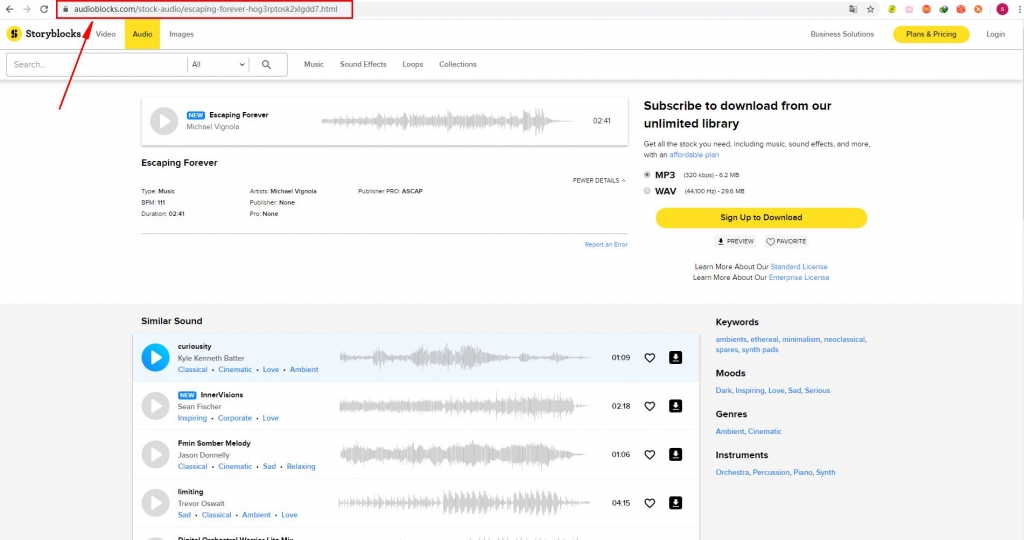Play the 'curiousity' track

[x=155, y=357]
